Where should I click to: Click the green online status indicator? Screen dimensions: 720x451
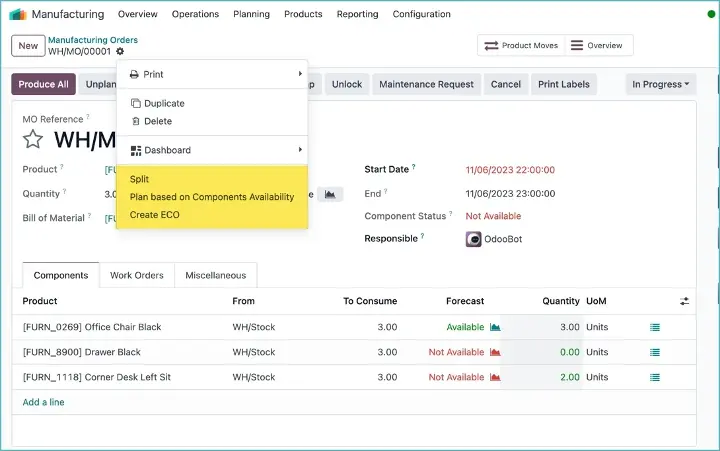pyautogui.click(x=711, y=14)
